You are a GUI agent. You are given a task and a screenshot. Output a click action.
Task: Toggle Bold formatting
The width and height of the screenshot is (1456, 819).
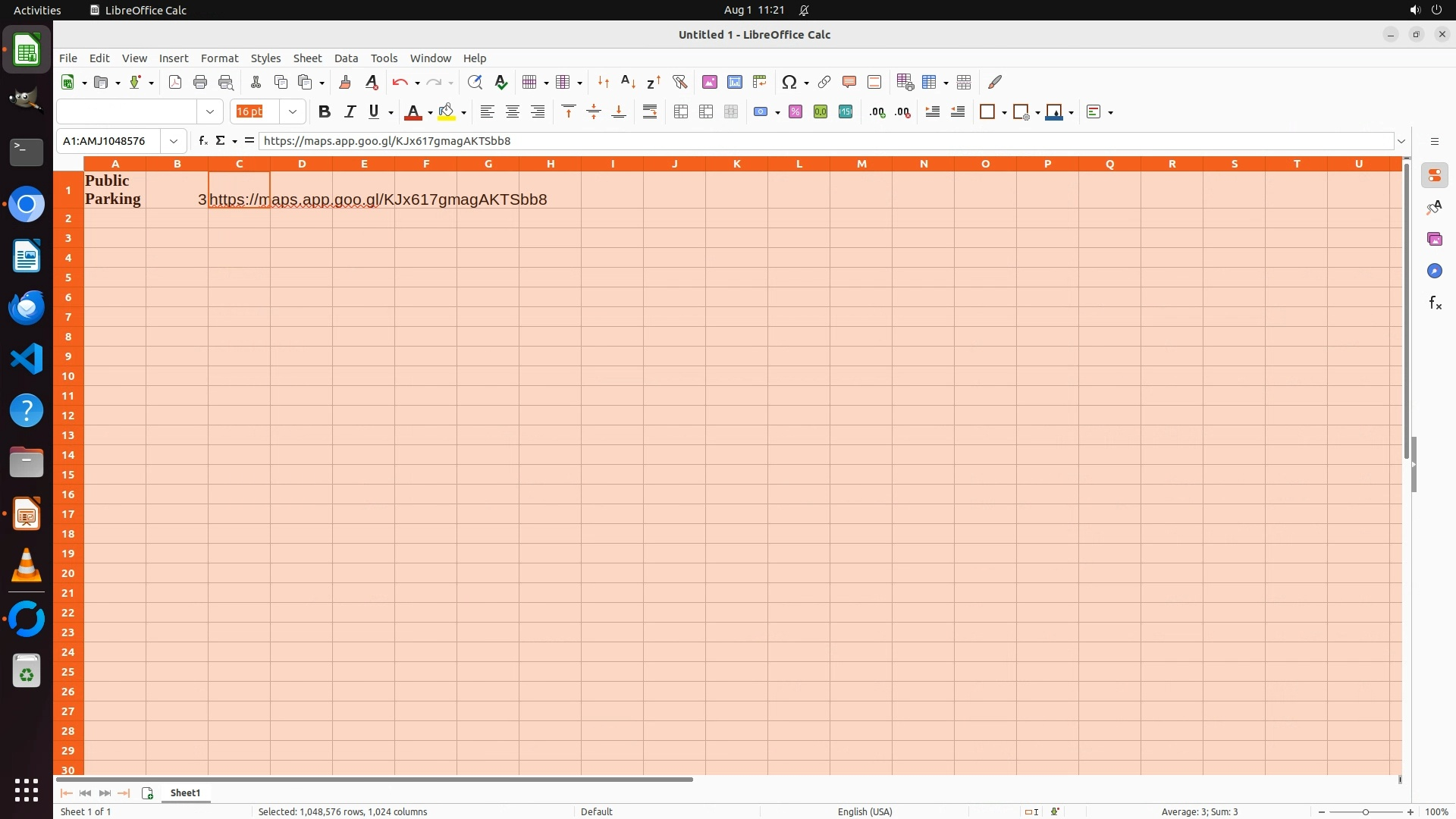pos(325,112)
